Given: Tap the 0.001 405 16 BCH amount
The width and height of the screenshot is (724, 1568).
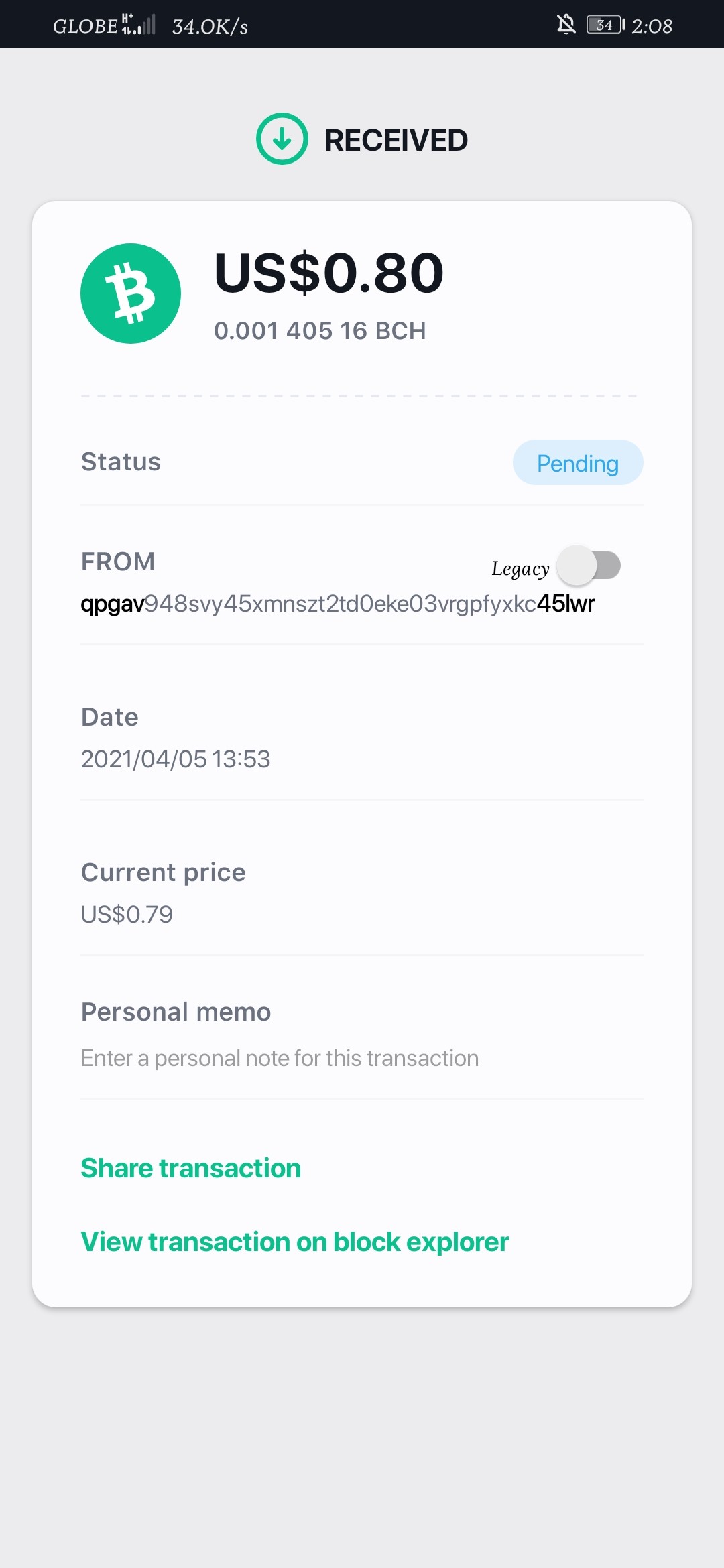Looking at the screenshot, I should pyautogui.click(x=320, y=331).
